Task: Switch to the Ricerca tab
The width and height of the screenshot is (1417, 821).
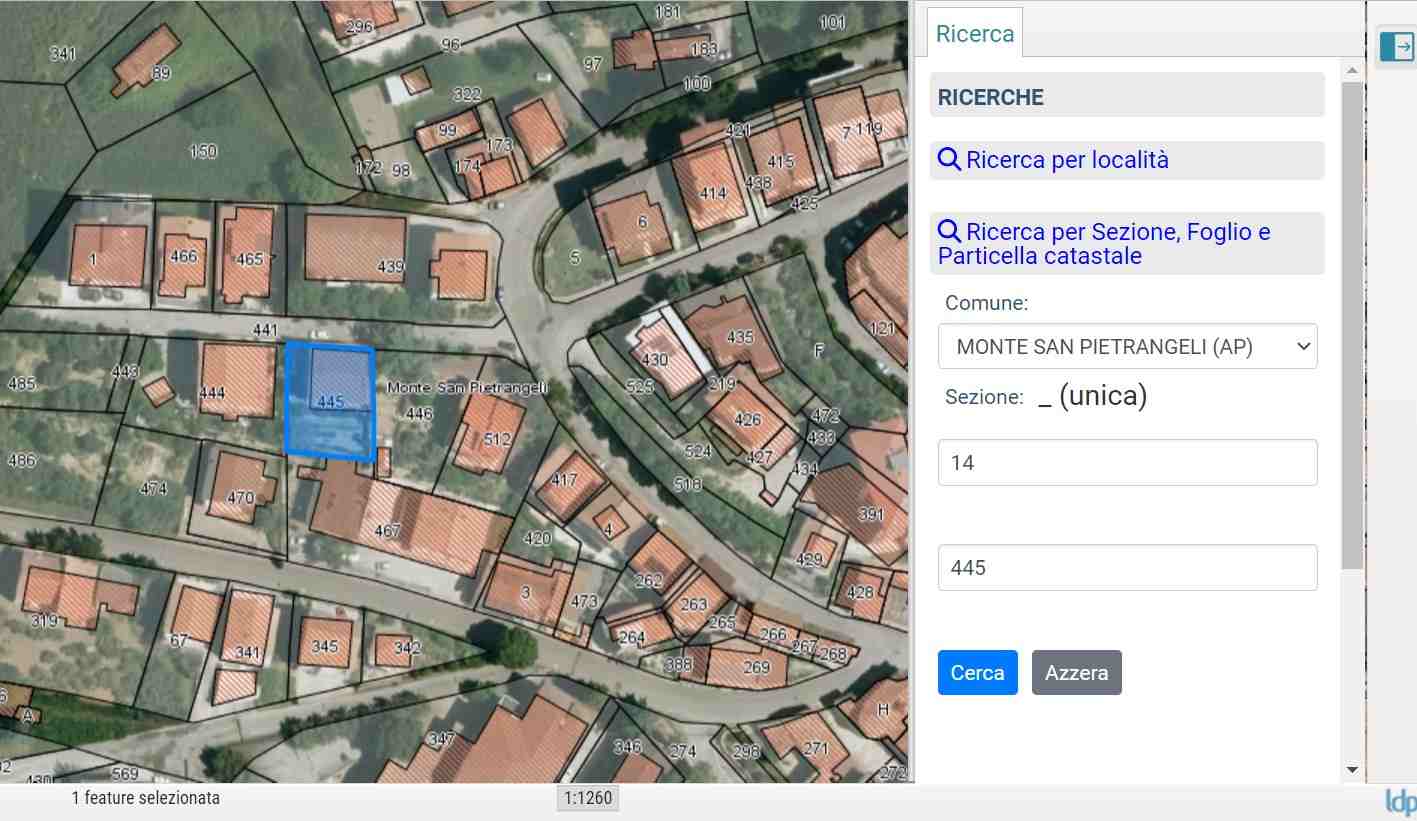Action: (974, 34)
